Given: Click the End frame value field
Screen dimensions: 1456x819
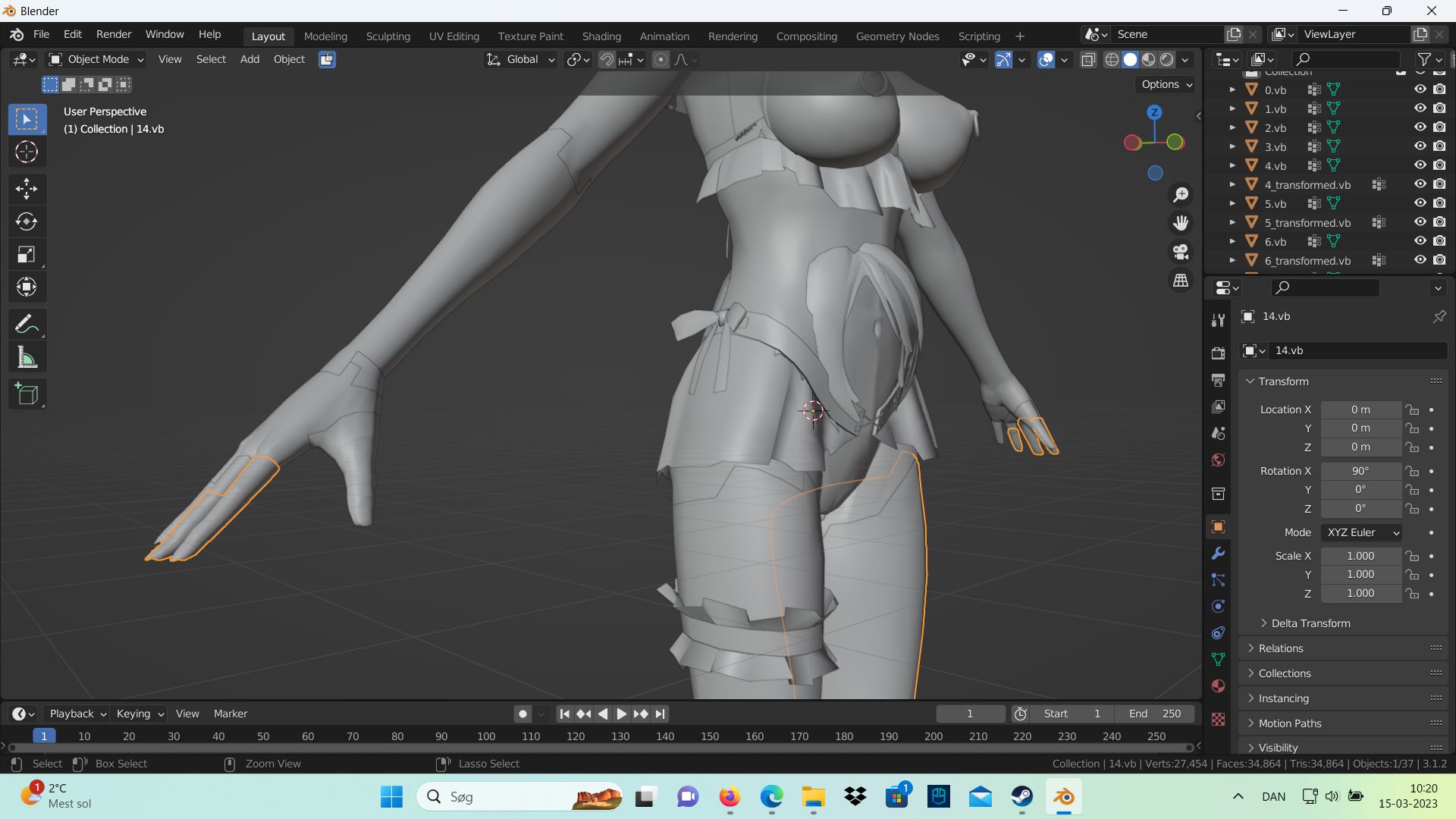Looking at the screenshot, I should [x=1154, y=714].
